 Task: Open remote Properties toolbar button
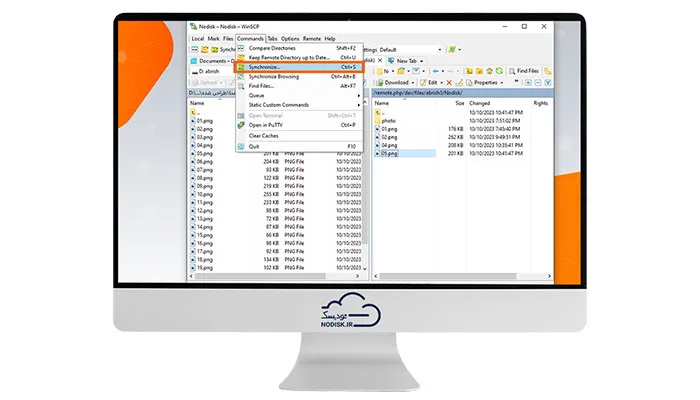(x=484, y=83)
